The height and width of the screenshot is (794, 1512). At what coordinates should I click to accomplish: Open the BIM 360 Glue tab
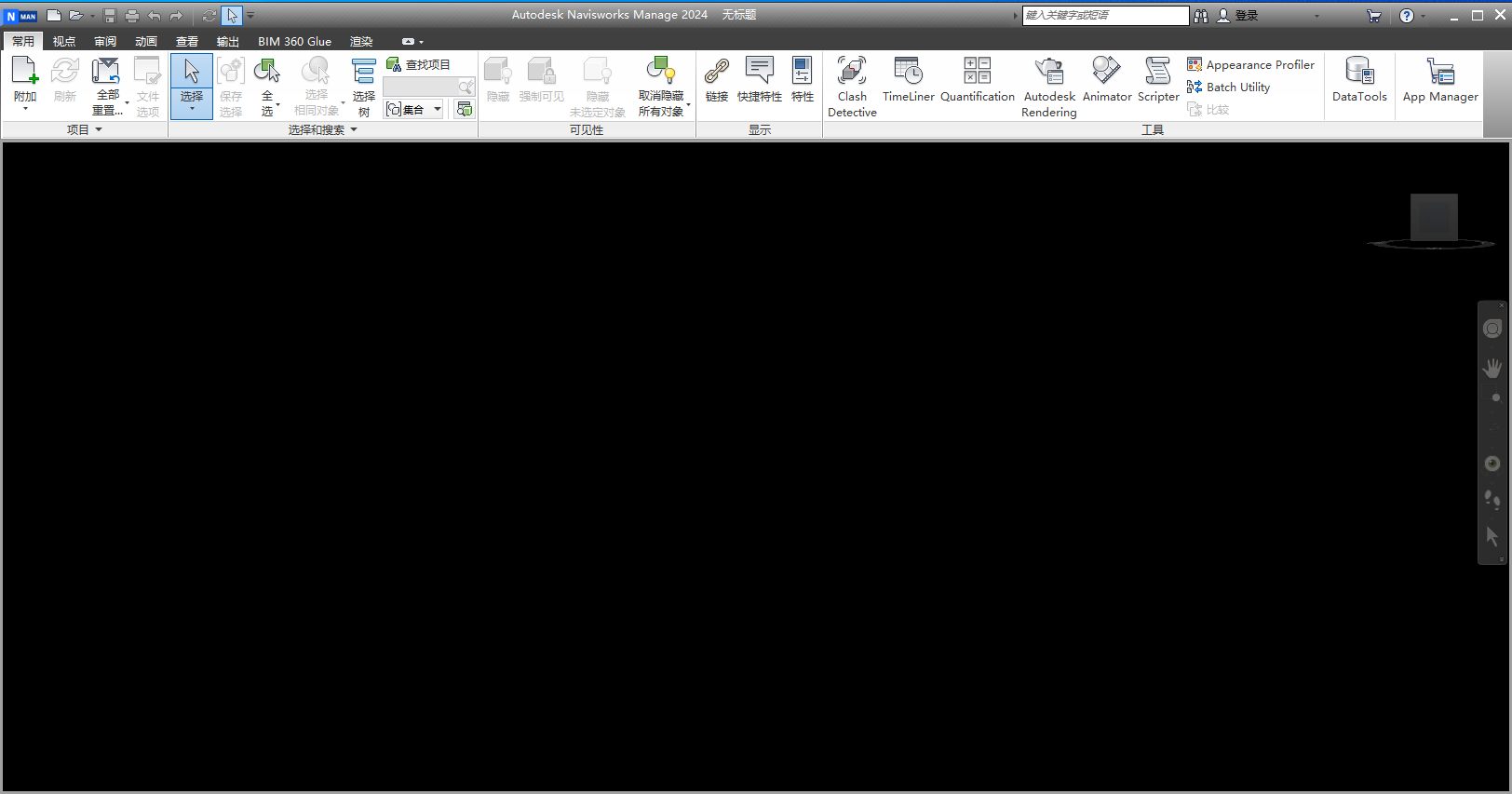click(x=294, y=42)
